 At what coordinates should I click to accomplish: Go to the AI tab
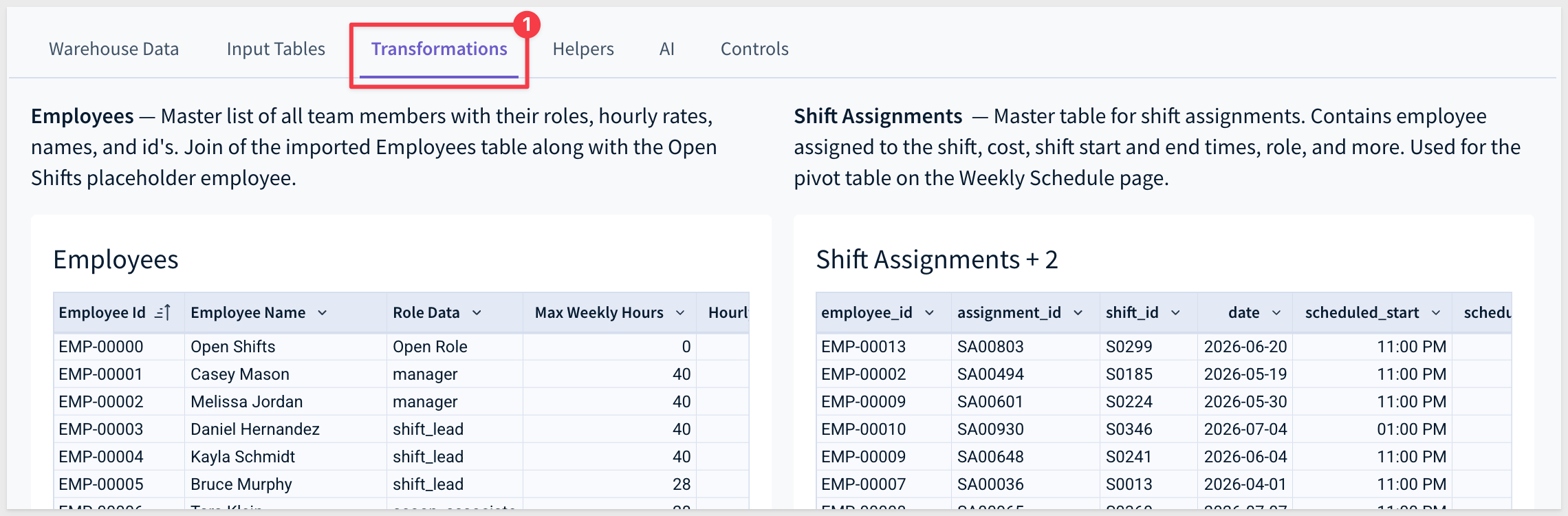coord(667,49)
